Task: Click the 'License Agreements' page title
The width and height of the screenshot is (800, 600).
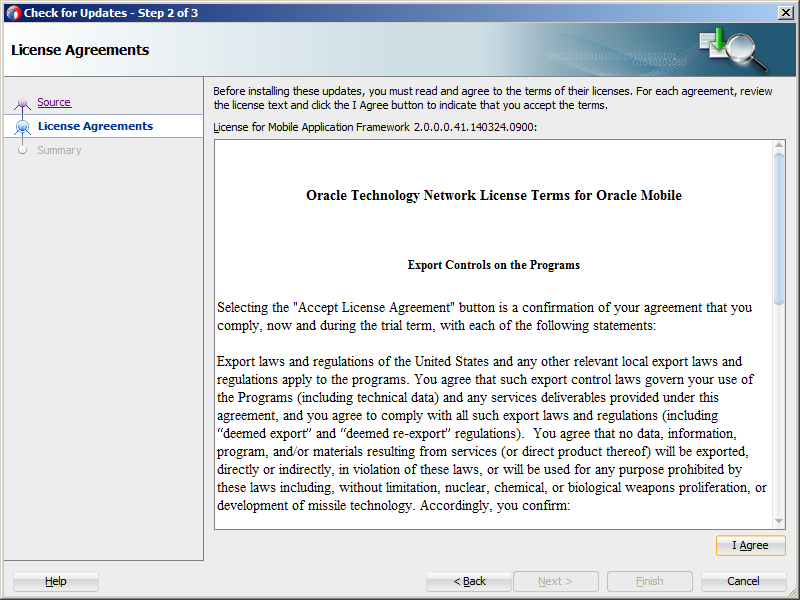Action: 80,50
